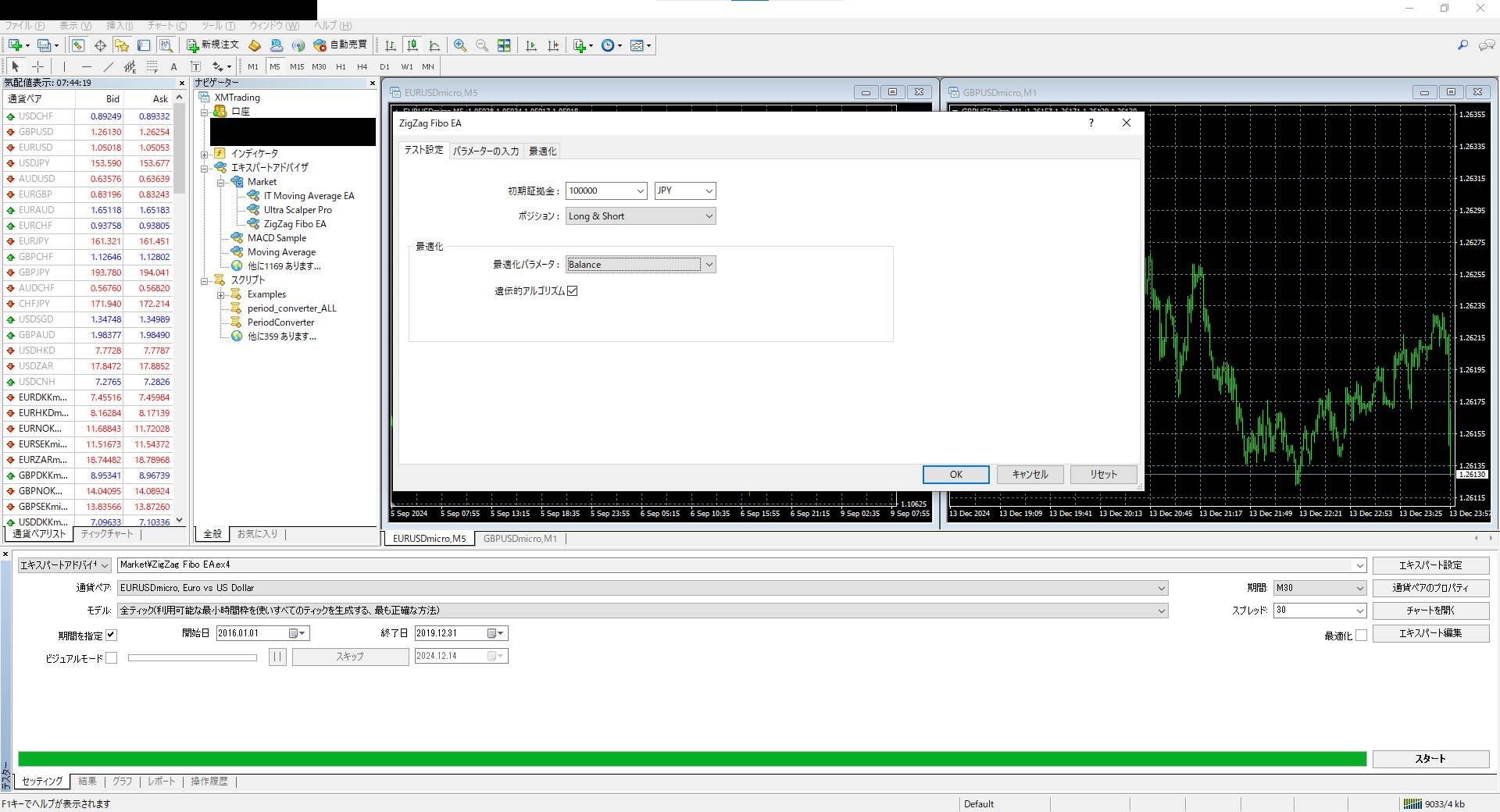
Task: Zoom in on the chart
Action: [460, 45]
